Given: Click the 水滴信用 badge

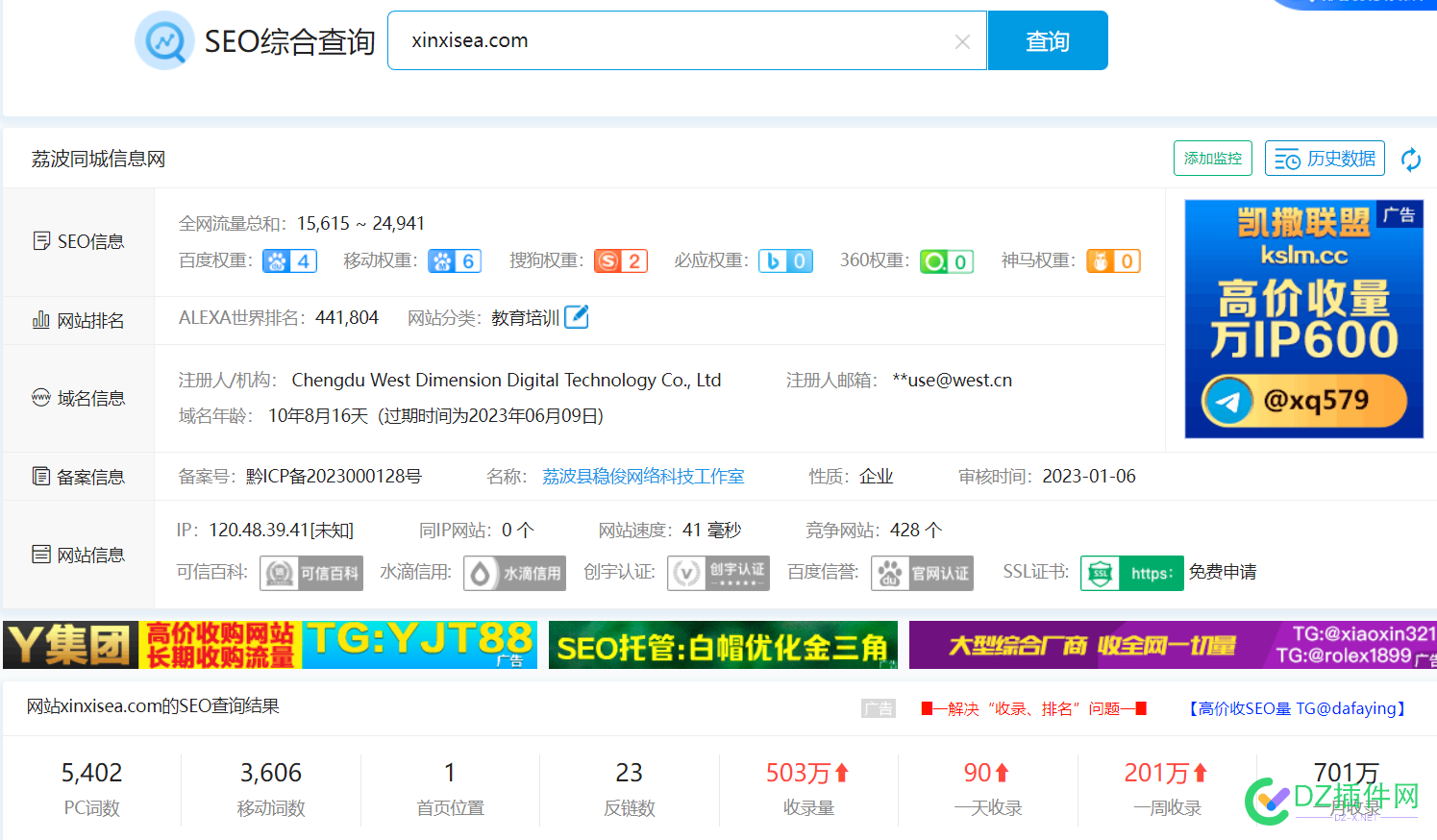Looking at the screenshot, I should pos(514,573).
